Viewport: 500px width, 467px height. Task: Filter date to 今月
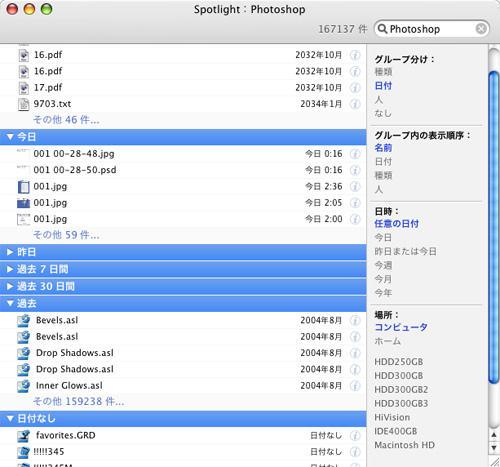pos(383,279)
